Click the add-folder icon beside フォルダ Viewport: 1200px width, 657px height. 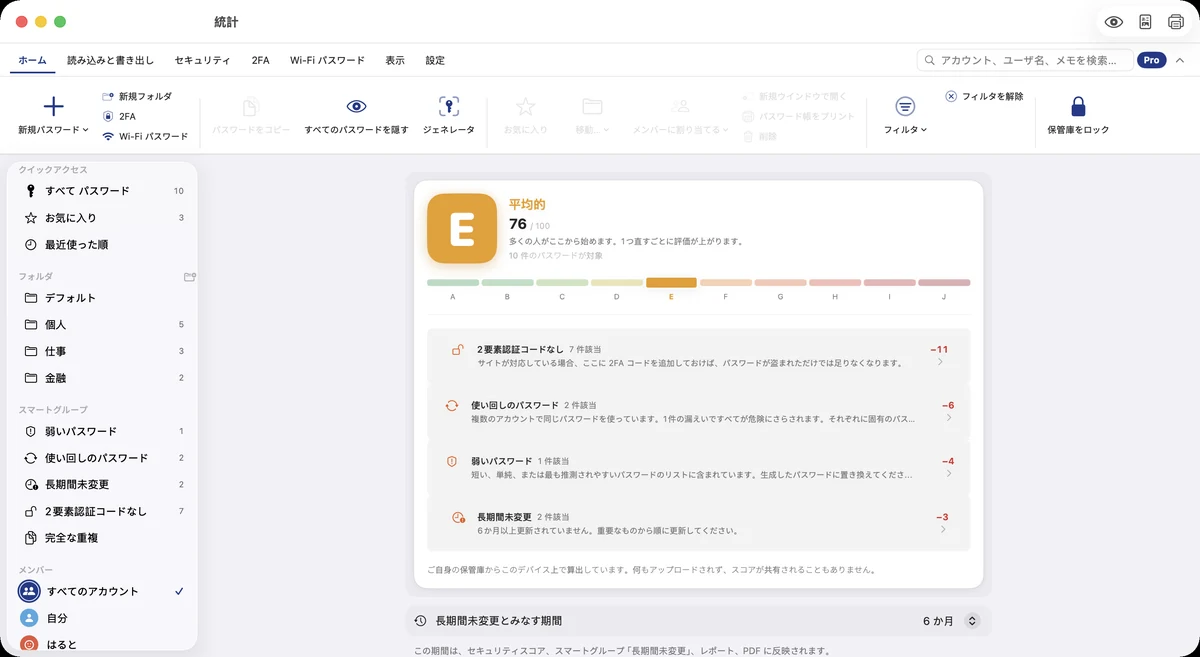189,276
